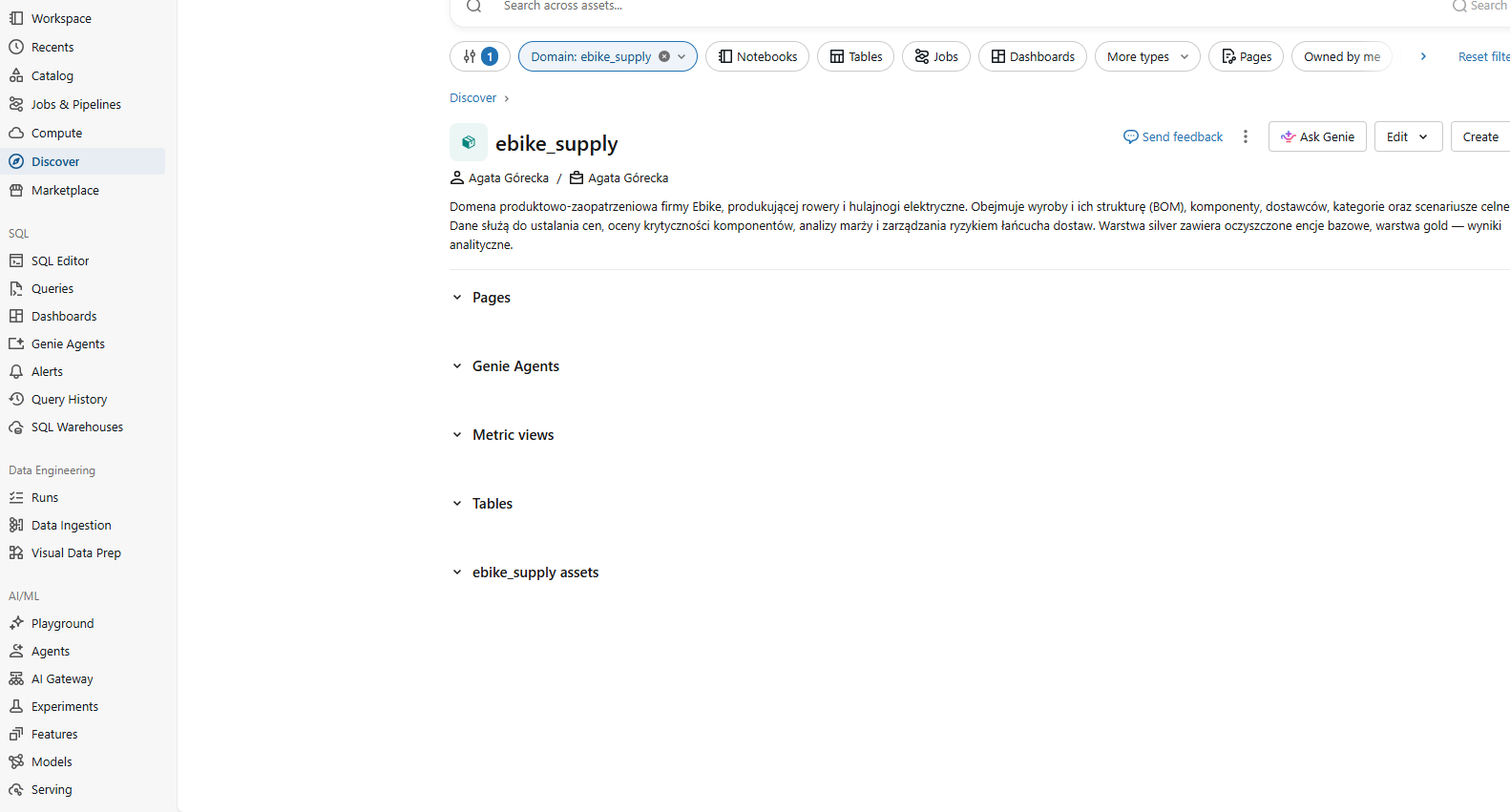Toggle the Jobs filter chip
This screenshot has height=812, width=1510.
[x=936, y=56]
